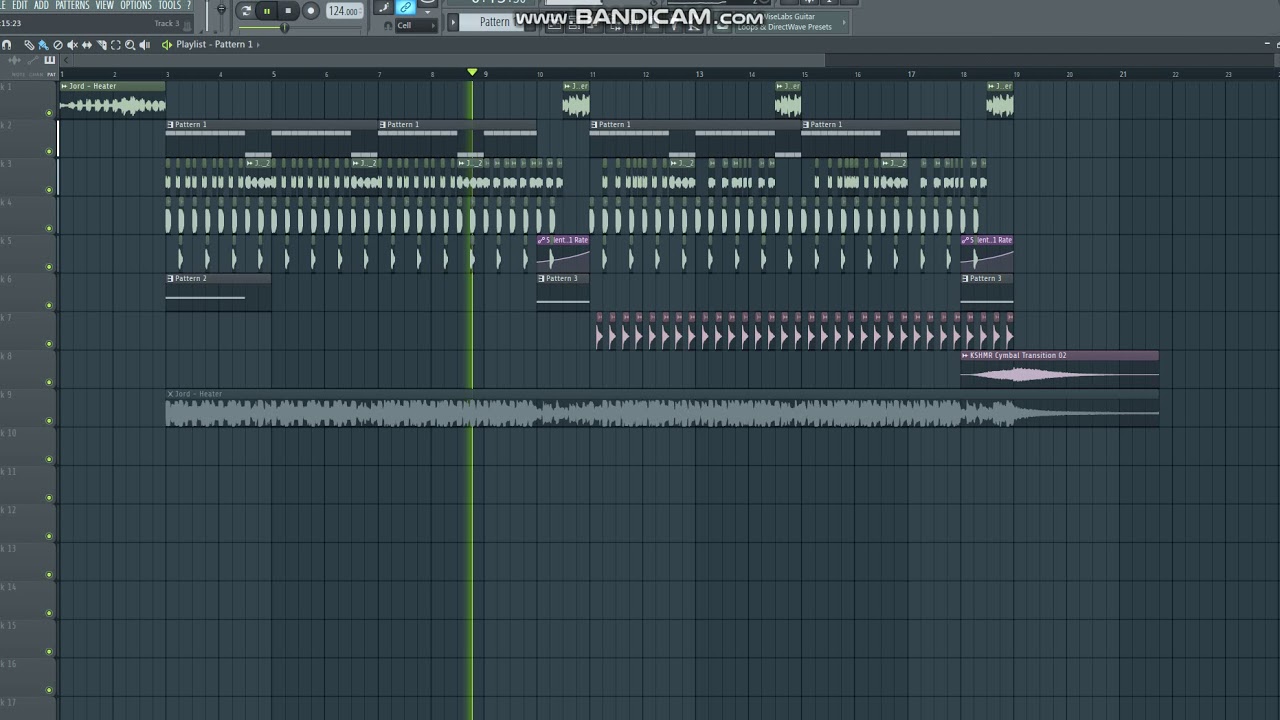Image resolution: width=1280 pixels, height=720 pixels.
Task: Select the Zoom magnifier tool
Action: (130, 45)
